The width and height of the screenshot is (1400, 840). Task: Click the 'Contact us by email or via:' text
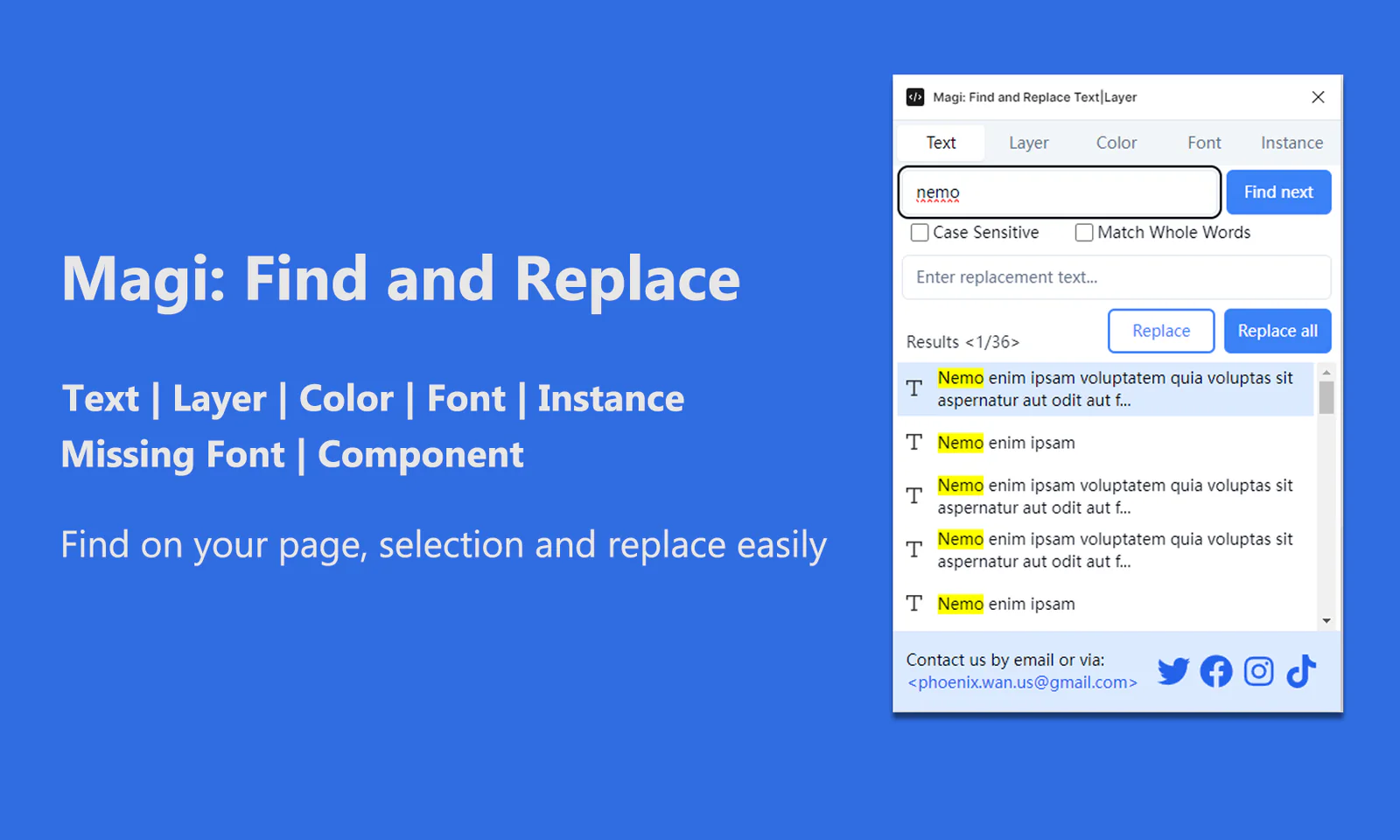click(1005, 660)
